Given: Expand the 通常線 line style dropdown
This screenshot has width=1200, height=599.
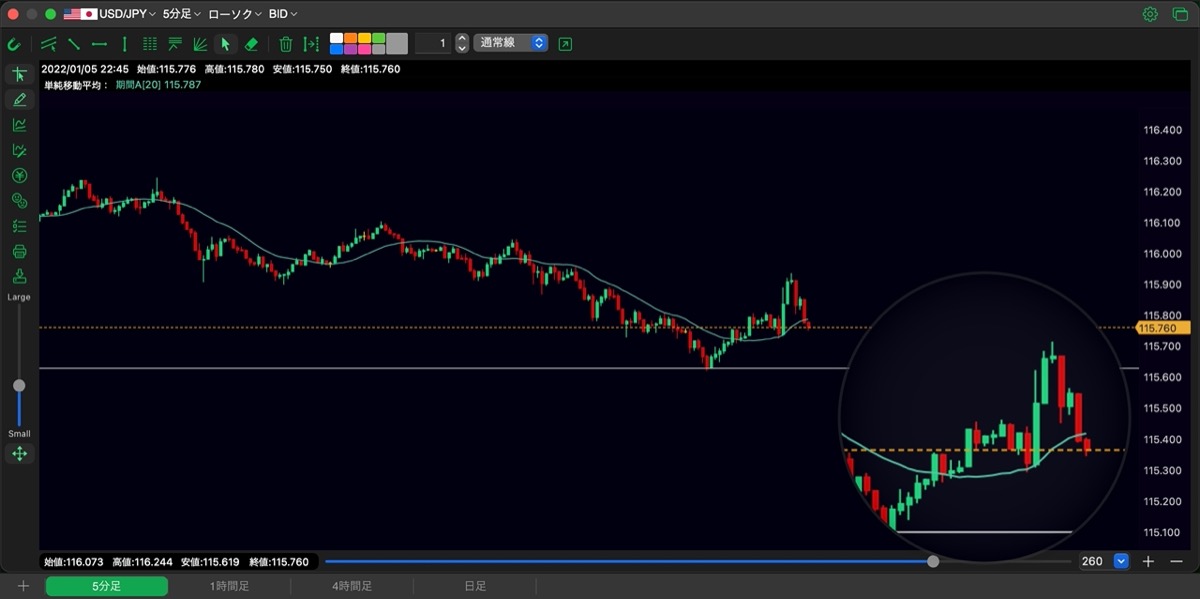Looking at the screenshot, I should 511,43.
